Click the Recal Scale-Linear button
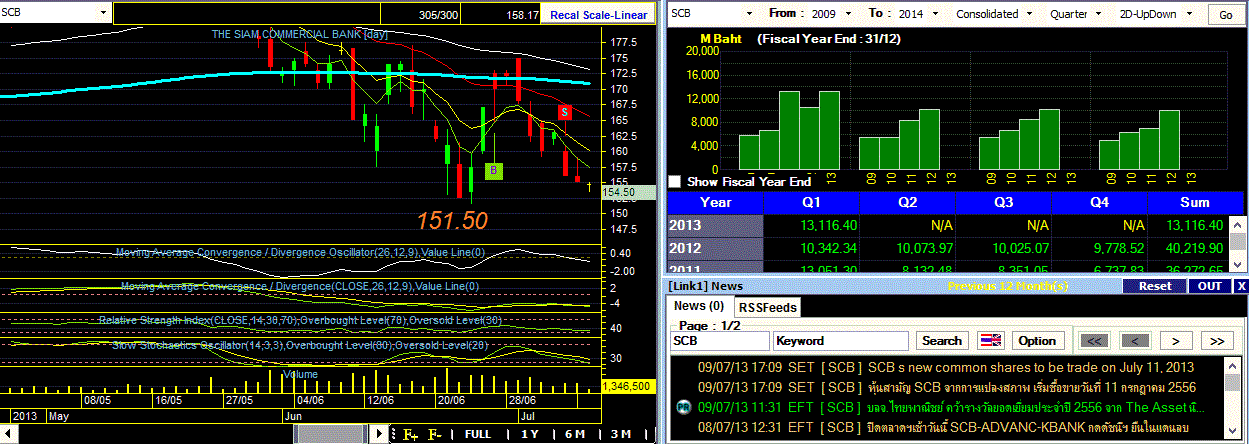This screenshot has width=1249, height=444. coord(599,15)
